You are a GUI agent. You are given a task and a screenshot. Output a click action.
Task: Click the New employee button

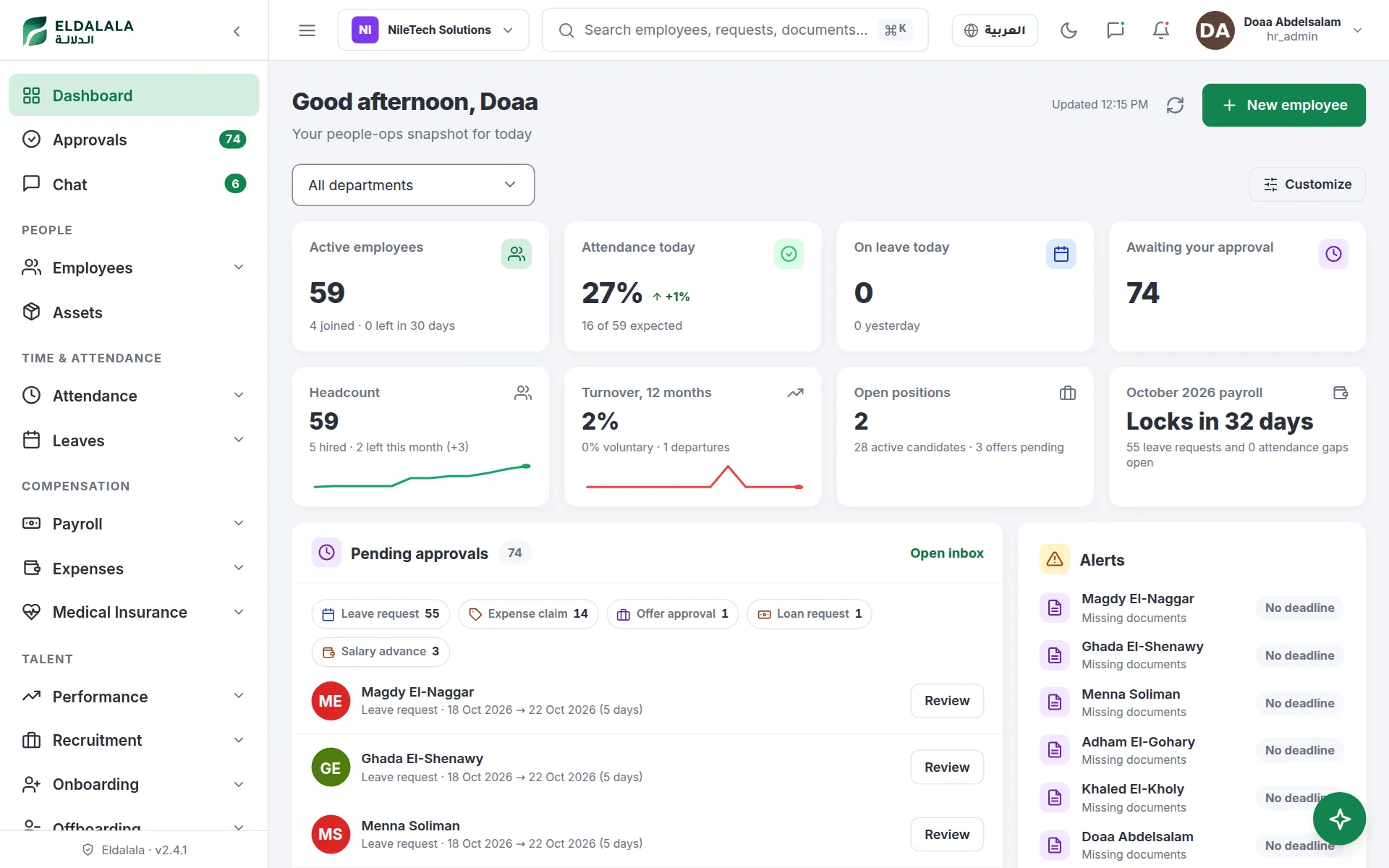(x=1283, y=106)
